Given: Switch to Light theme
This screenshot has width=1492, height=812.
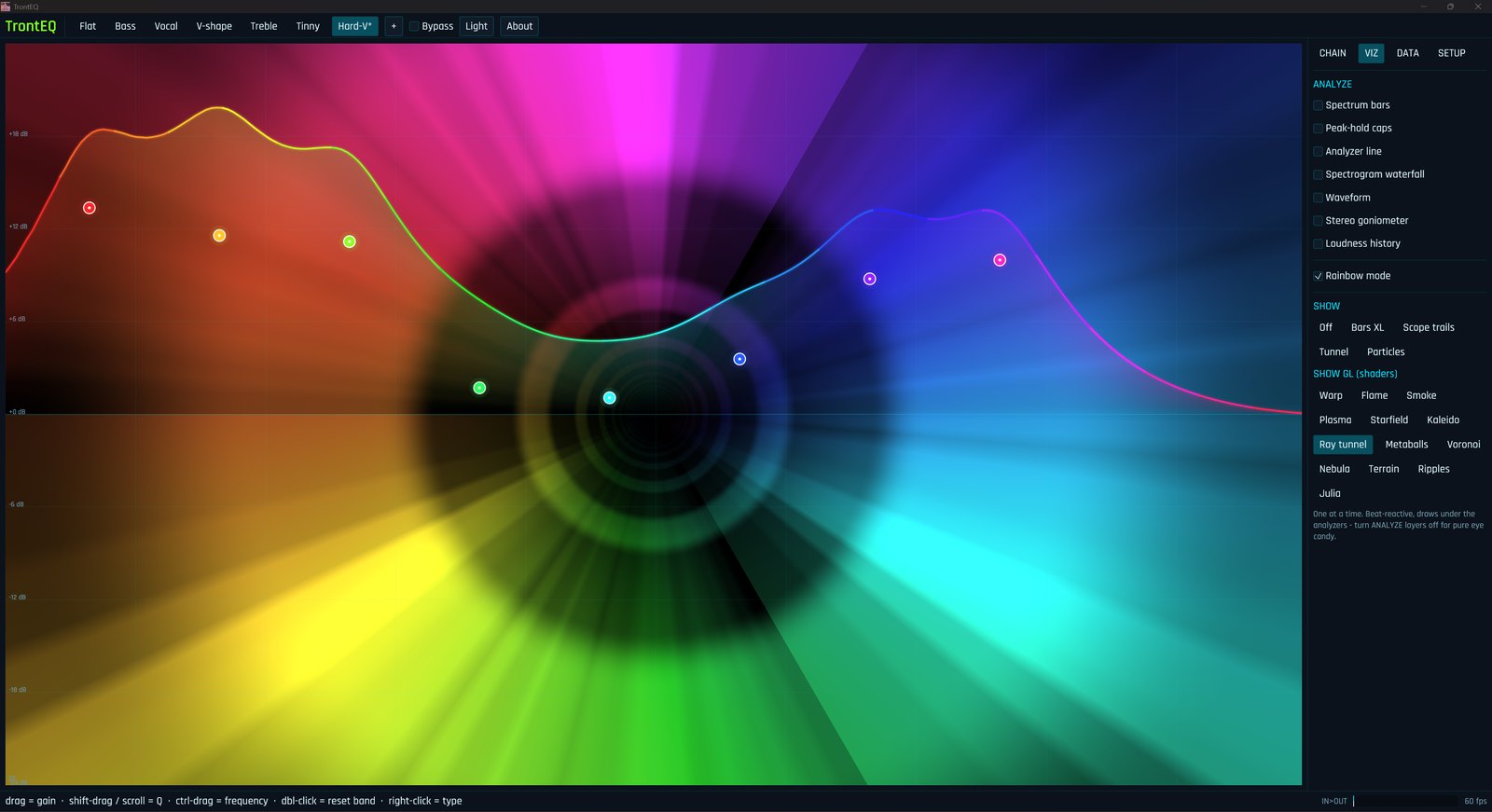Looking at the screenshot, I should coord(477,26).
